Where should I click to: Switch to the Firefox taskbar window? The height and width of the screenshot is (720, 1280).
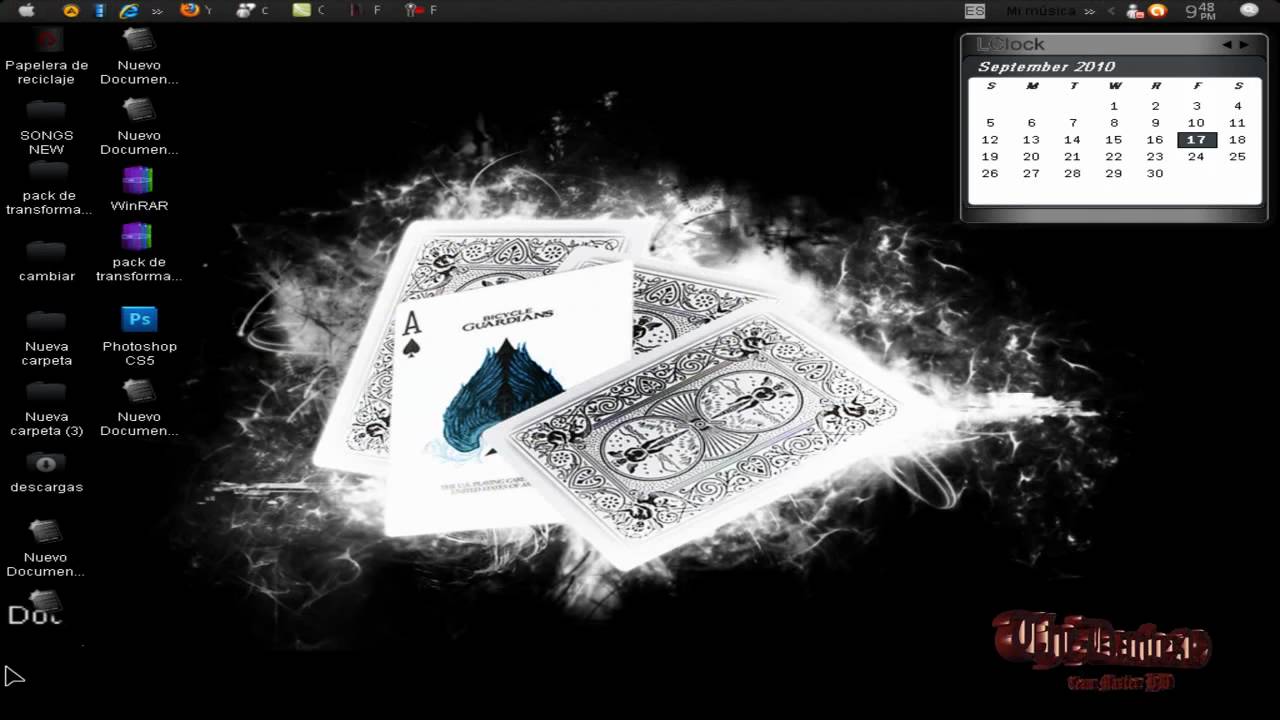(195, 10)
